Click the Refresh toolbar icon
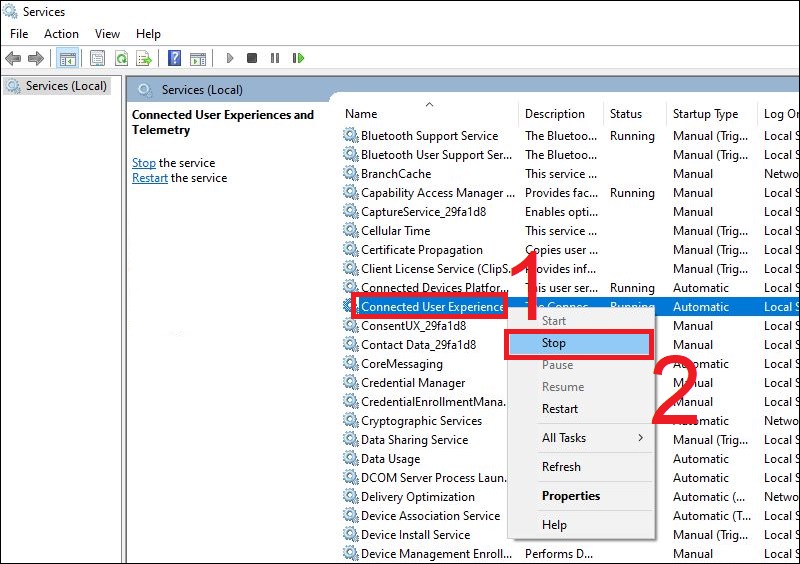This screenshot has height=564, width=800. pyautogui.click(x=121, y=58)
